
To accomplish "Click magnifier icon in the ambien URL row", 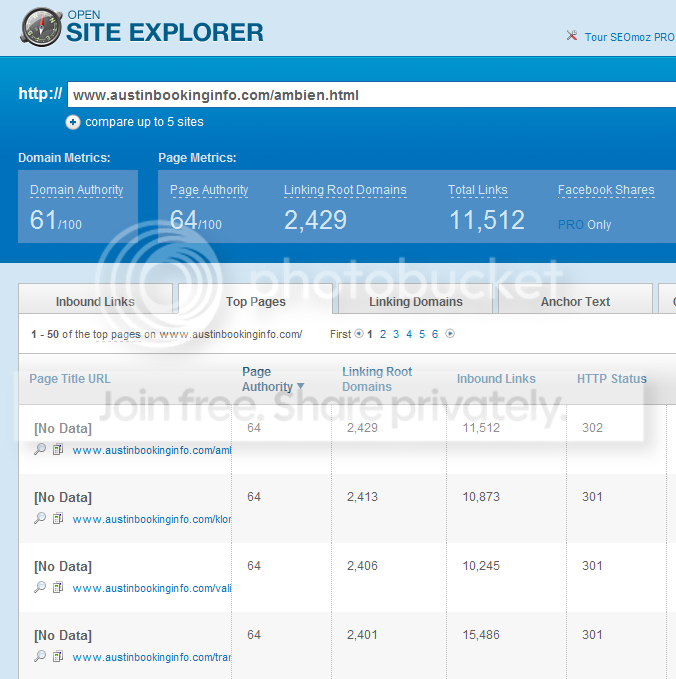I will tap(40, 449).
